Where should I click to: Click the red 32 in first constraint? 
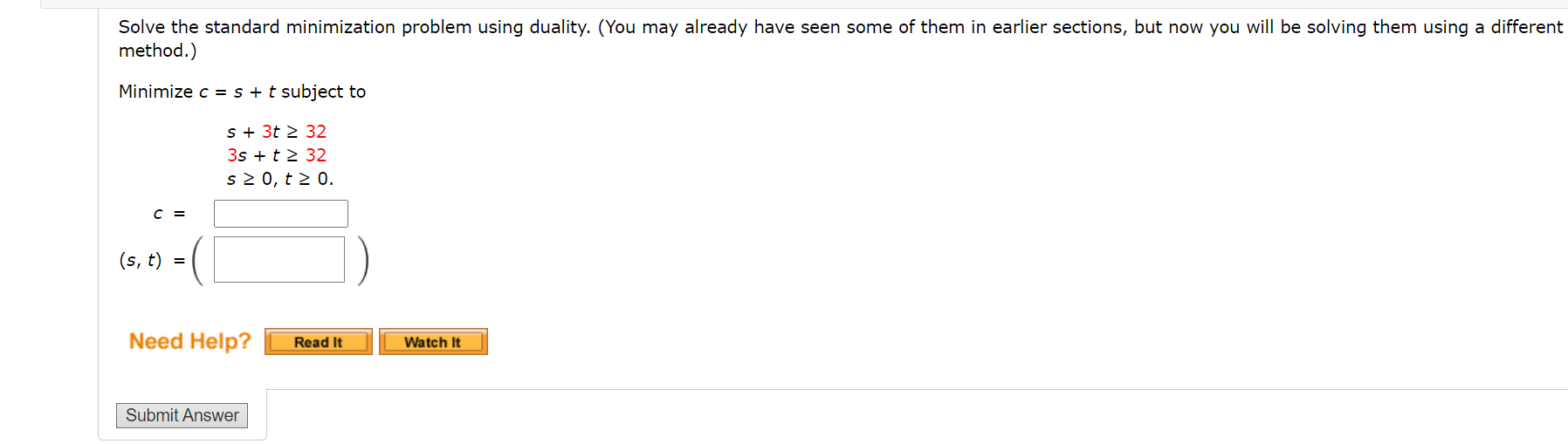316,132
